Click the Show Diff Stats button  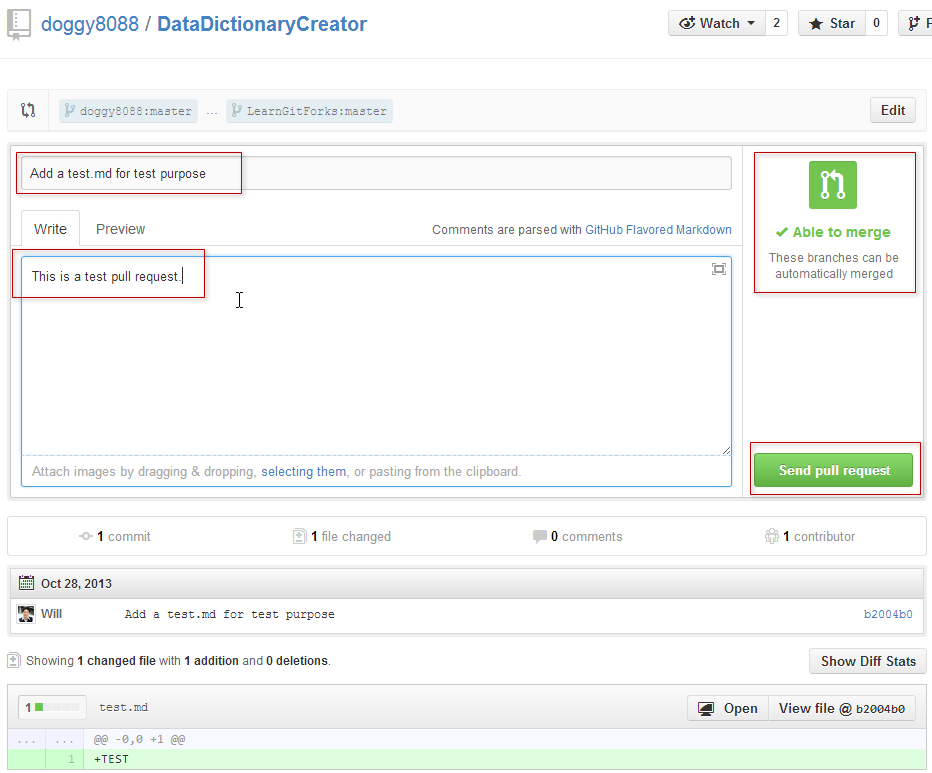(x=867, y=661)
